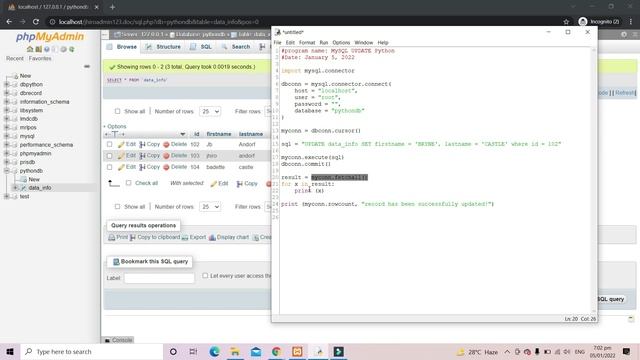Open the Run menu in IDLE editor
Screen dimensions: 640x360
[x=324, y=42]
